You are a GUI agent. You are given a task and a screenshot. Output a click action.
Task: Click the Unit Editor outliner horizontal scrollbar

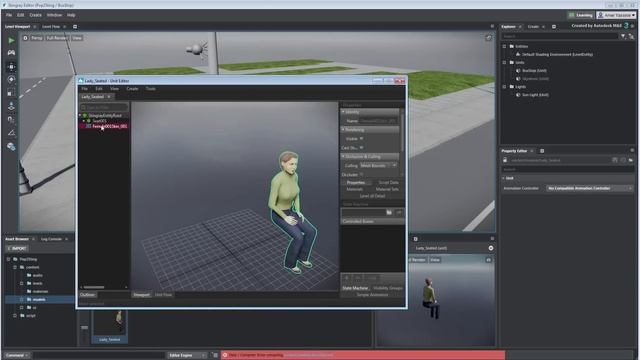(94, 287)
